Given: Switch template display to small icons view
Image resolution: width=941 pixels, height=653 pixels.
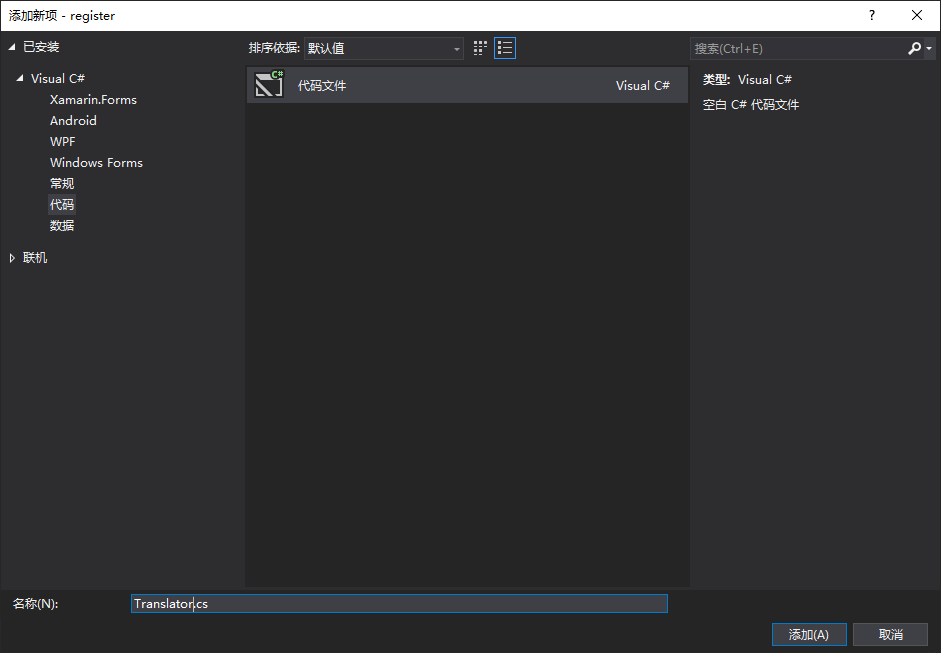Looking at the screenshot, I should tap(478, 47).
